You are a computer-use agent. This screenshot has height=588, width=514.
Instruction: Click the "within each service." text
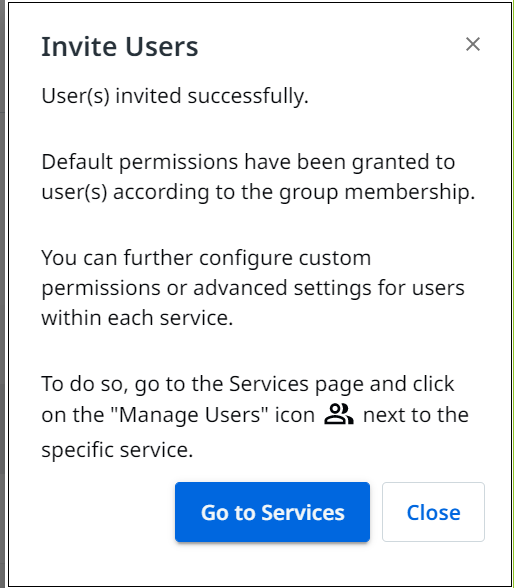click(137, 318)
